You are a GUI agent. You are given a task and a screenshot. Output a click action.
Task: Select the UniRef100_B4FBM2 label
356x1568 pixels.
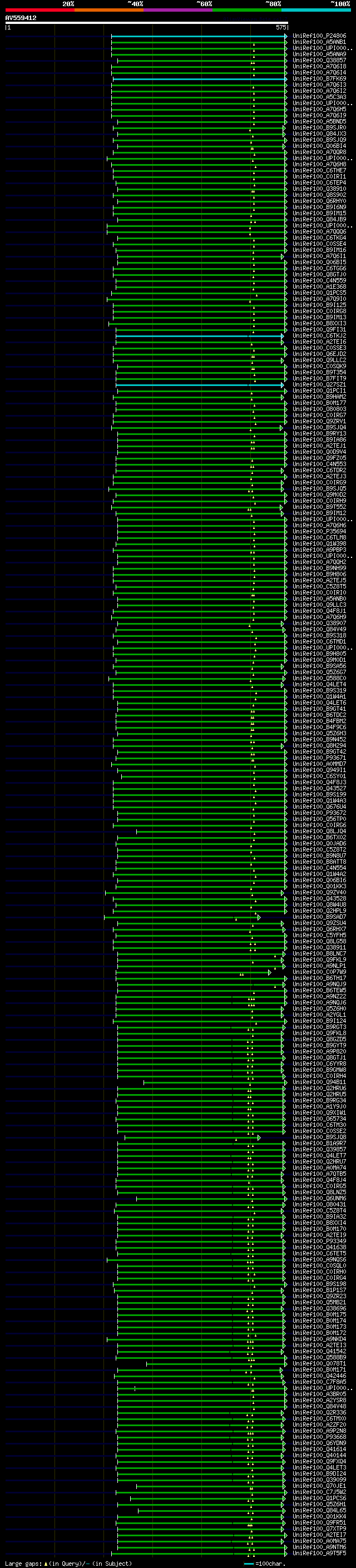(x=319, y=721)
